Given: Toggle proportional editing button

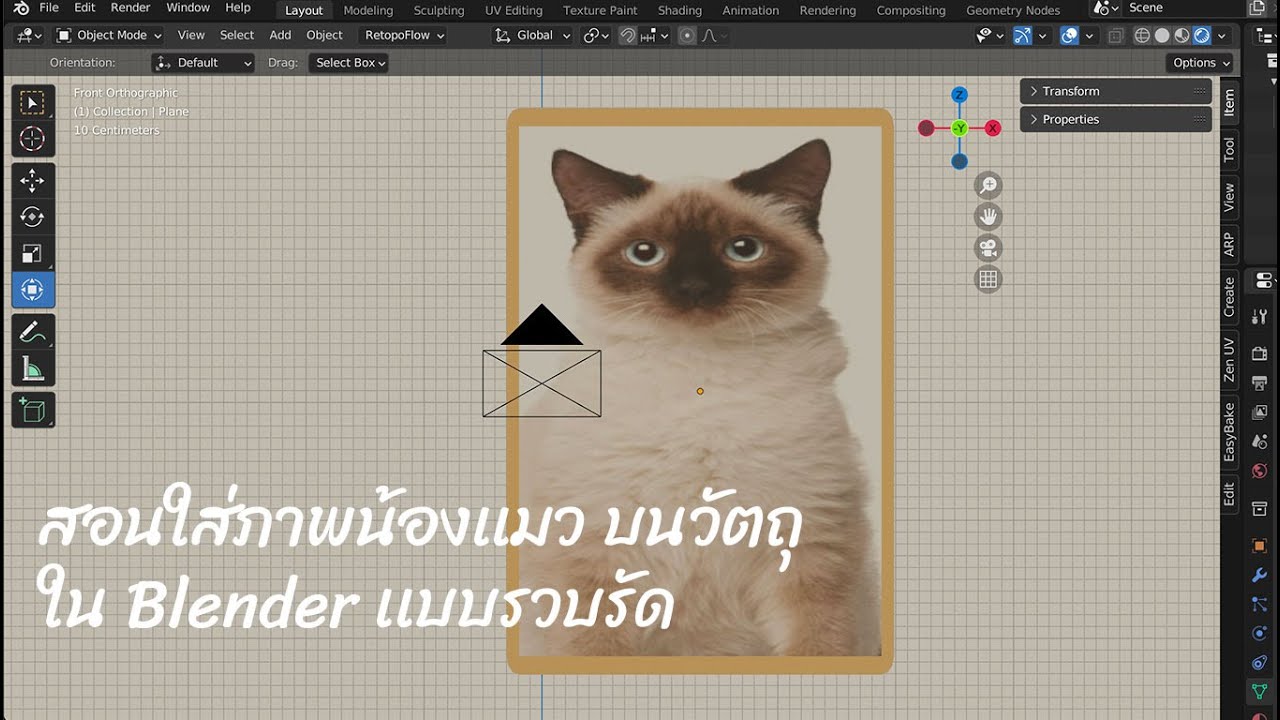Looking at the screenshot, I should (x=687, y=35).
